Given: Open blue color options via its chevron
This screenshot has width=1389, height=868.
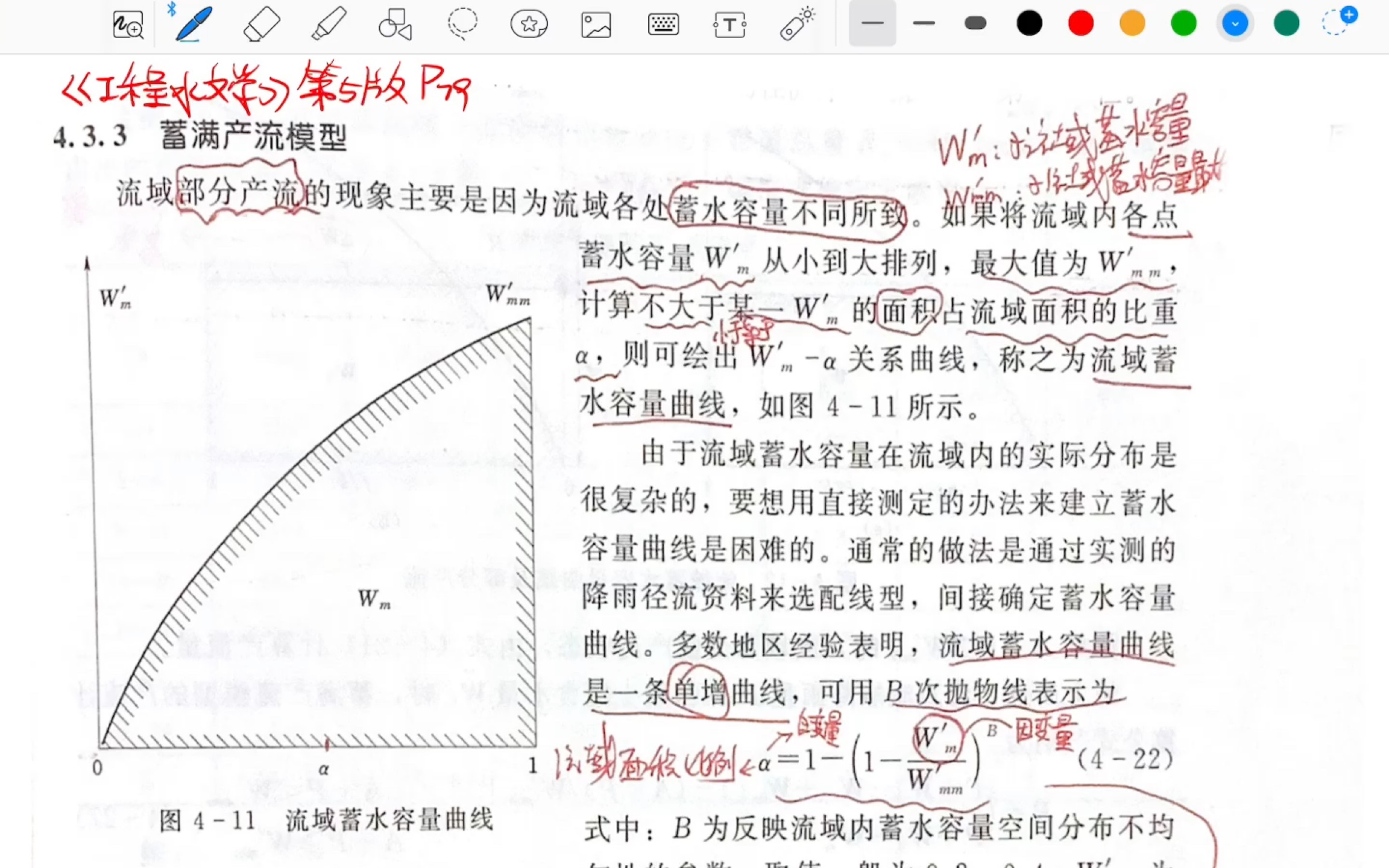Looking at the screenshot, I should 1235,23.
